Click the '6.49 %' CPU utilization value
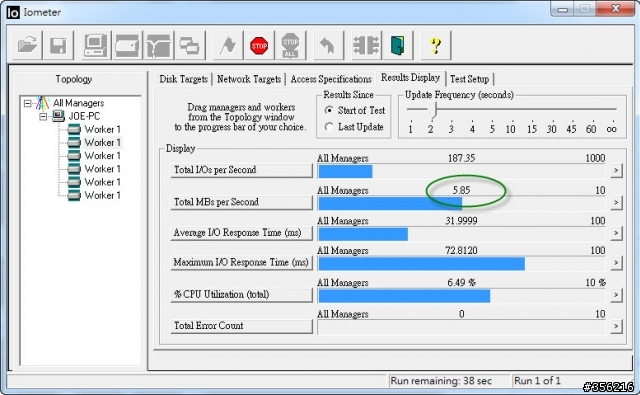This screenshot has width=640, height=395. tap(462, 283)
